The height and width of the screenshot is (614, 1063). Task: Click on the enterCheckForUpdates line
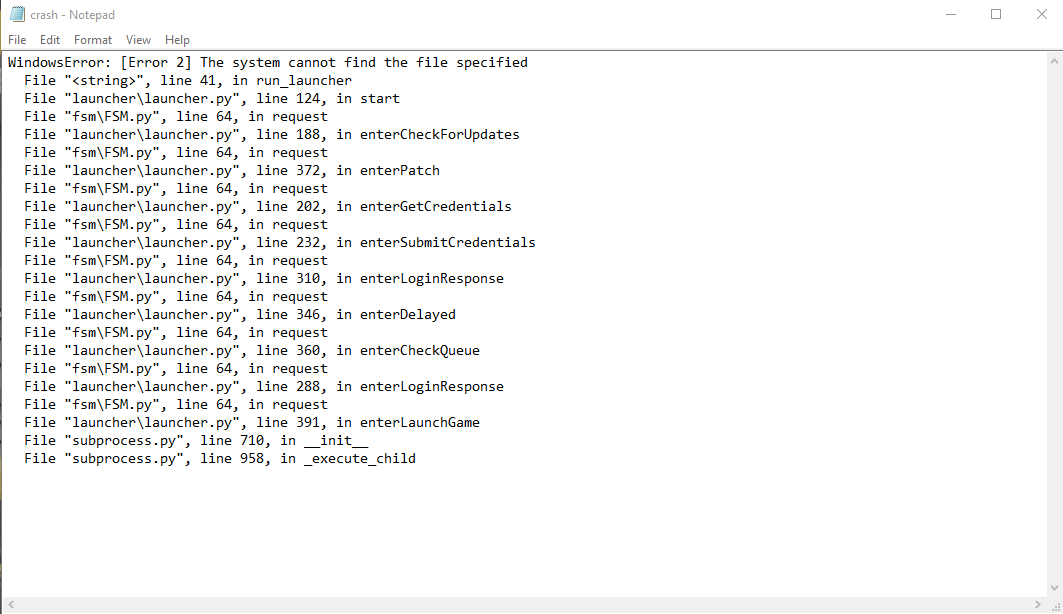coord(272,134)
